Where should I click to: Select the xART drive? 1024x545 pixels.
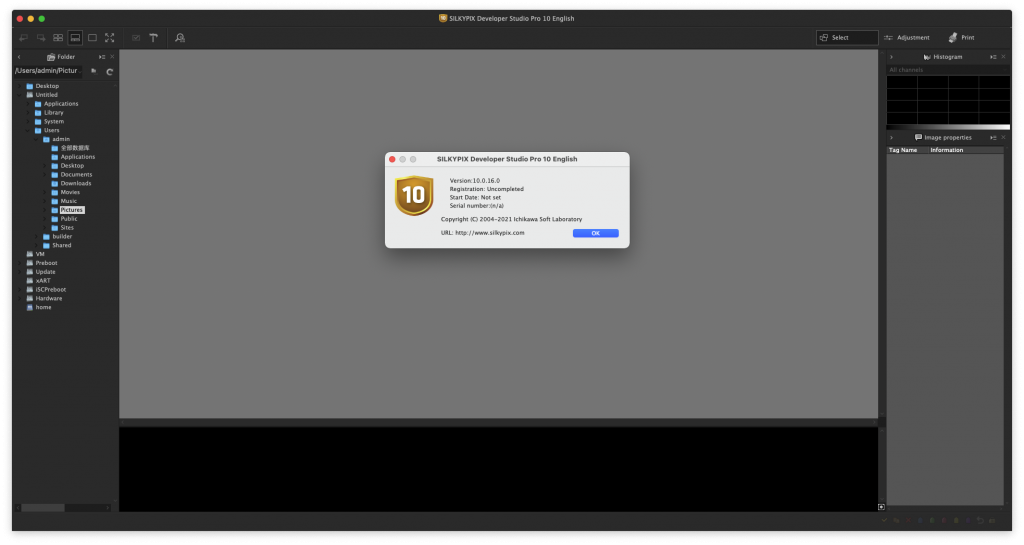42,281
